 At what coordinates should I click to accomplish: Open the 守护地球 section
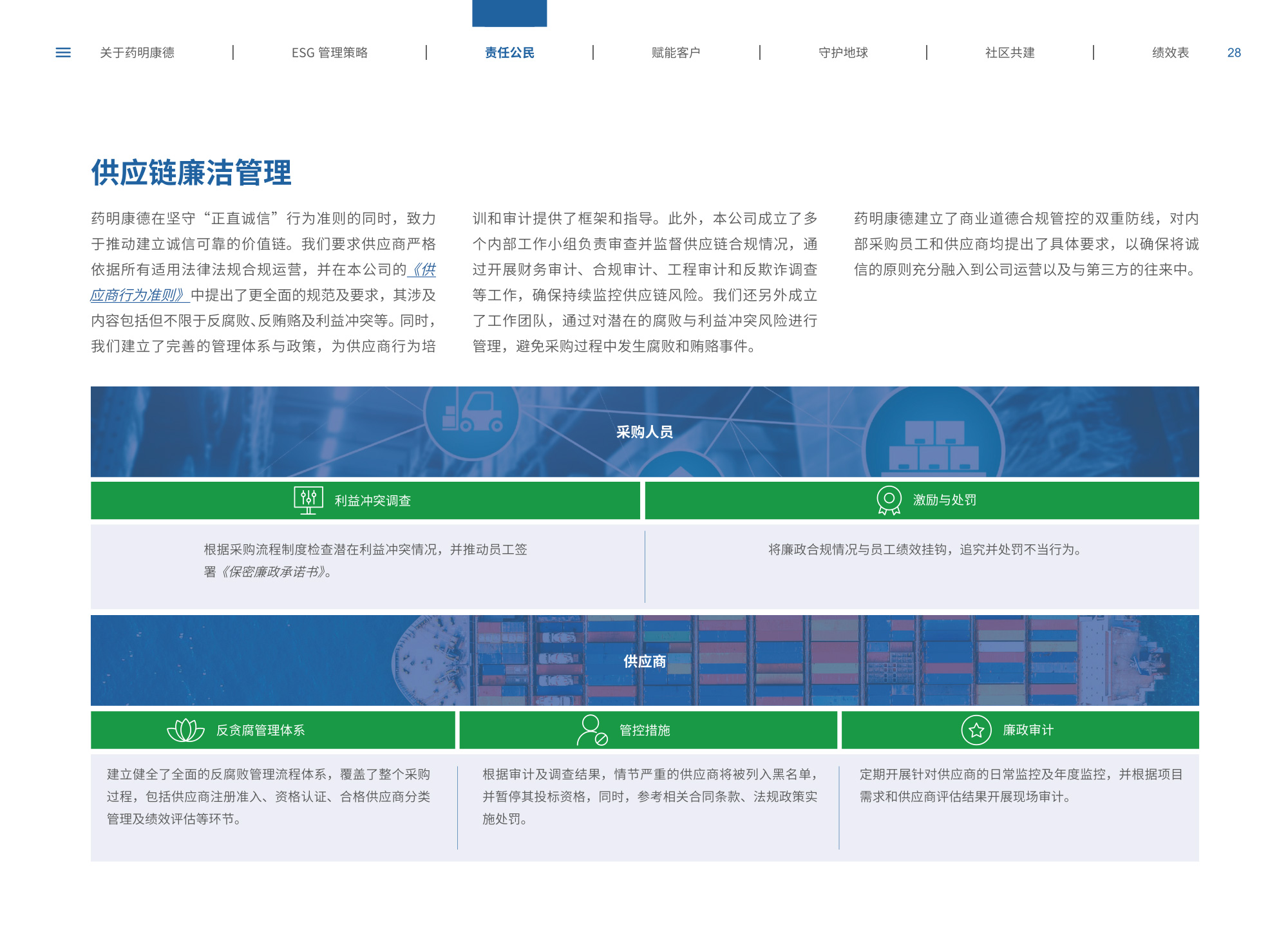click(843, 53)
